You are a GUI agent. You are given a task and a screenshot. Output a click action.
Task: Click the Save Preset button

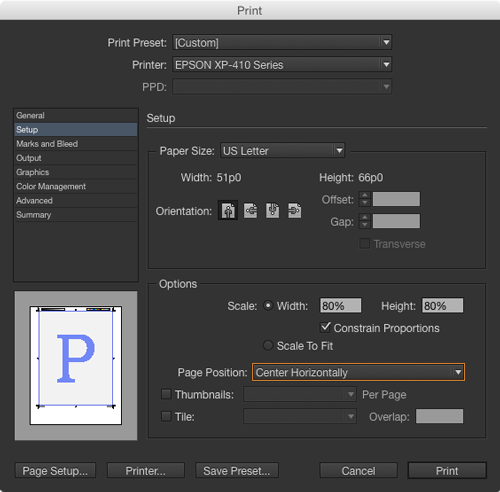(x=237, y=470)
